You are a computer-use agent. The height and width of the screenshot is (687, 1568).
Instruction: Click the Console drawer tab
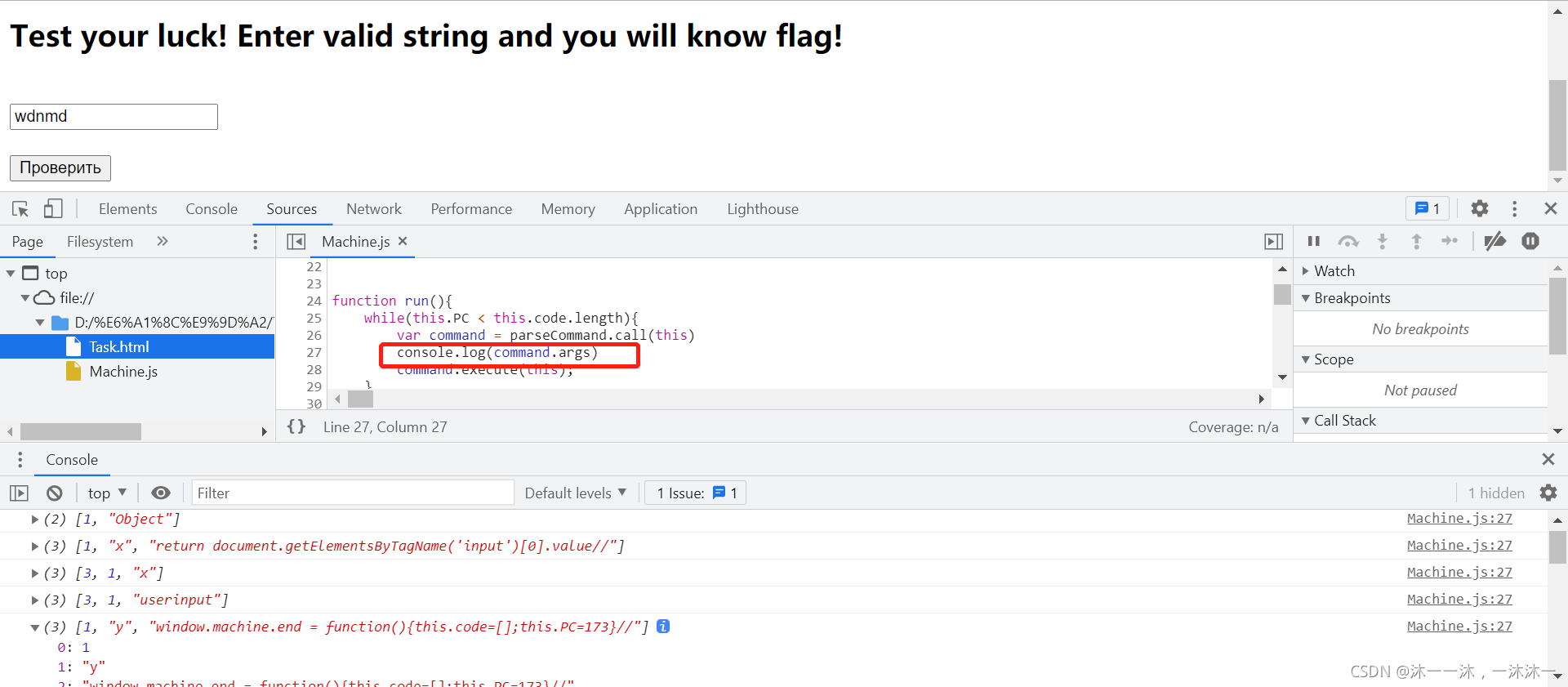click(72, 459)
